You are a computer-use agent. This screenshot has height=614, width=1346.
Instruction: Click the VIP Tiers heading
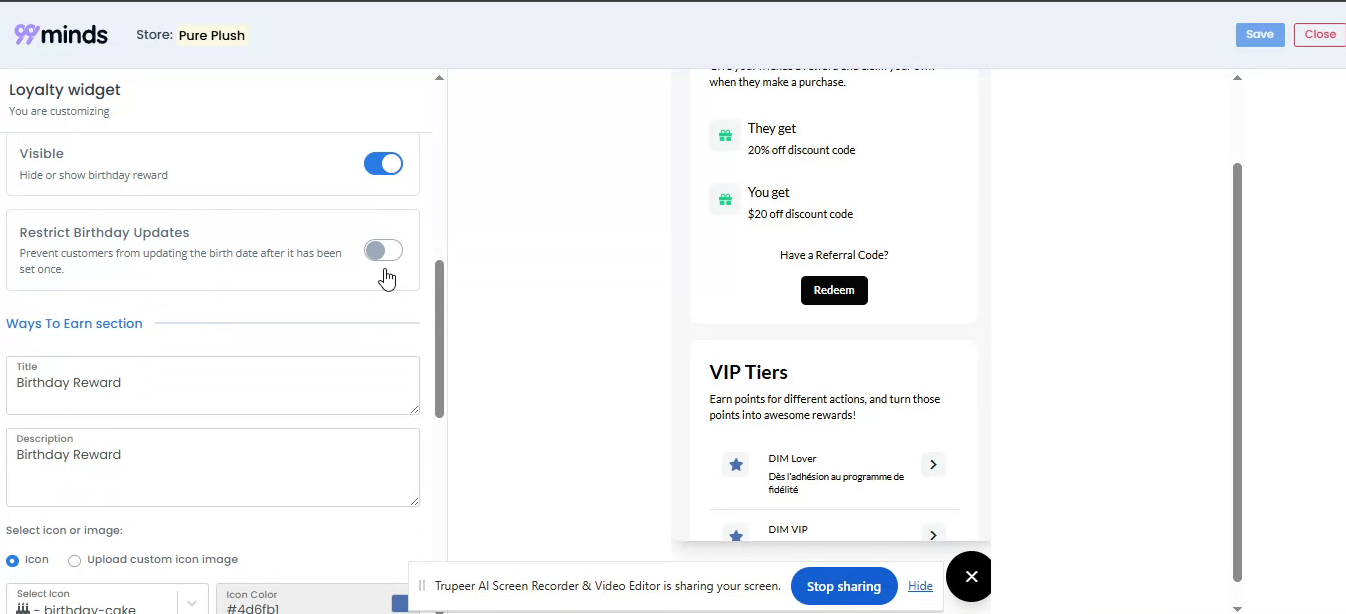click(749, 372)
